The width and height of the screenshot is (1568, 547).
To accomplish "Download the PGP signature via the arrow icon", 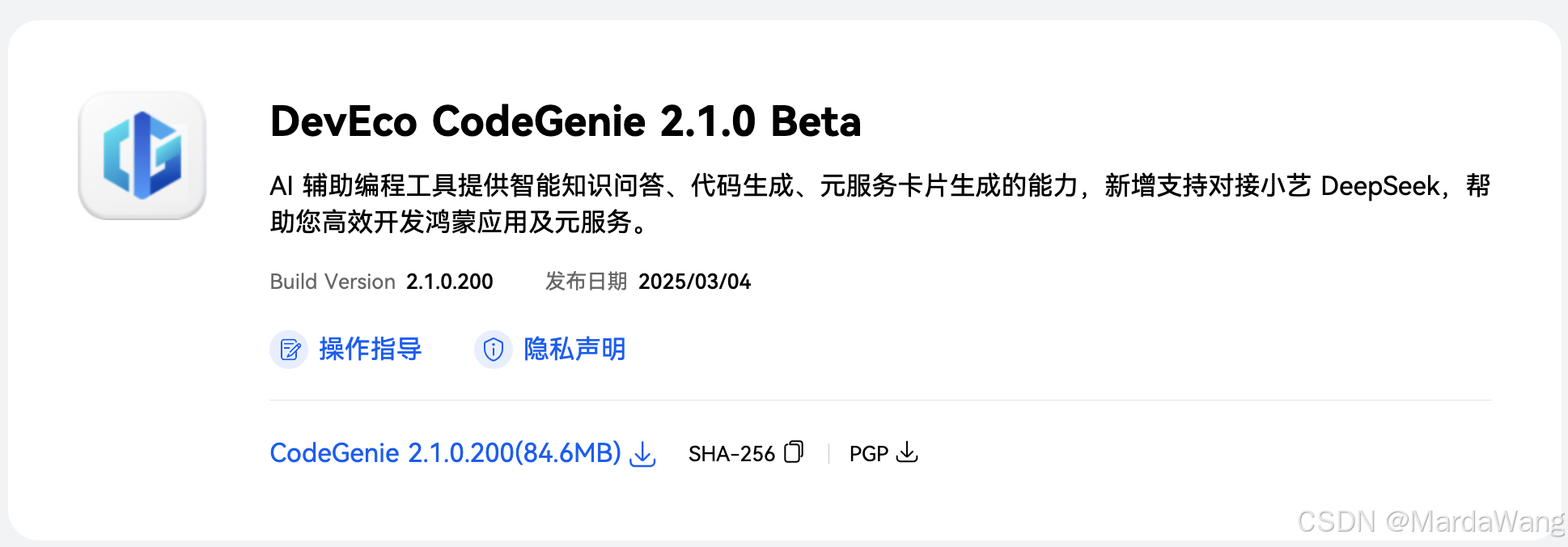I will [x=908, y=452].
